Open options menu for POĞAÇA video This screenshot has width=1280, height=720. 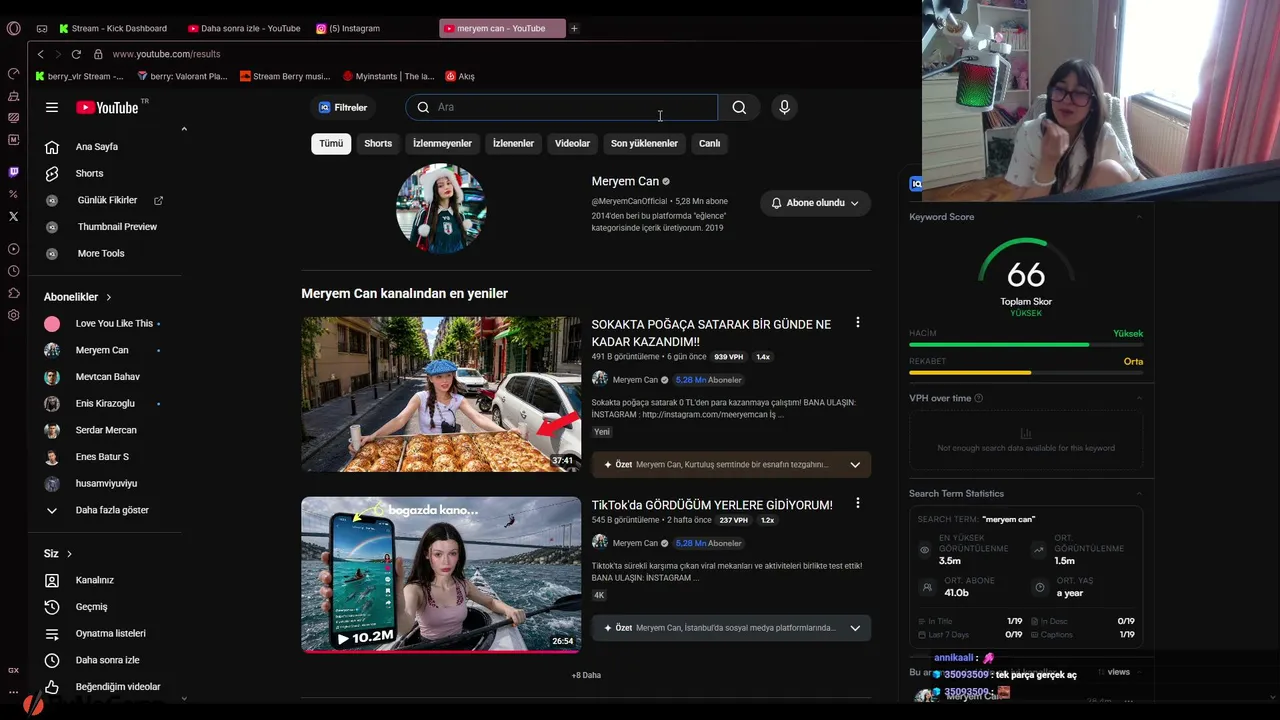[x=857, y=323]
